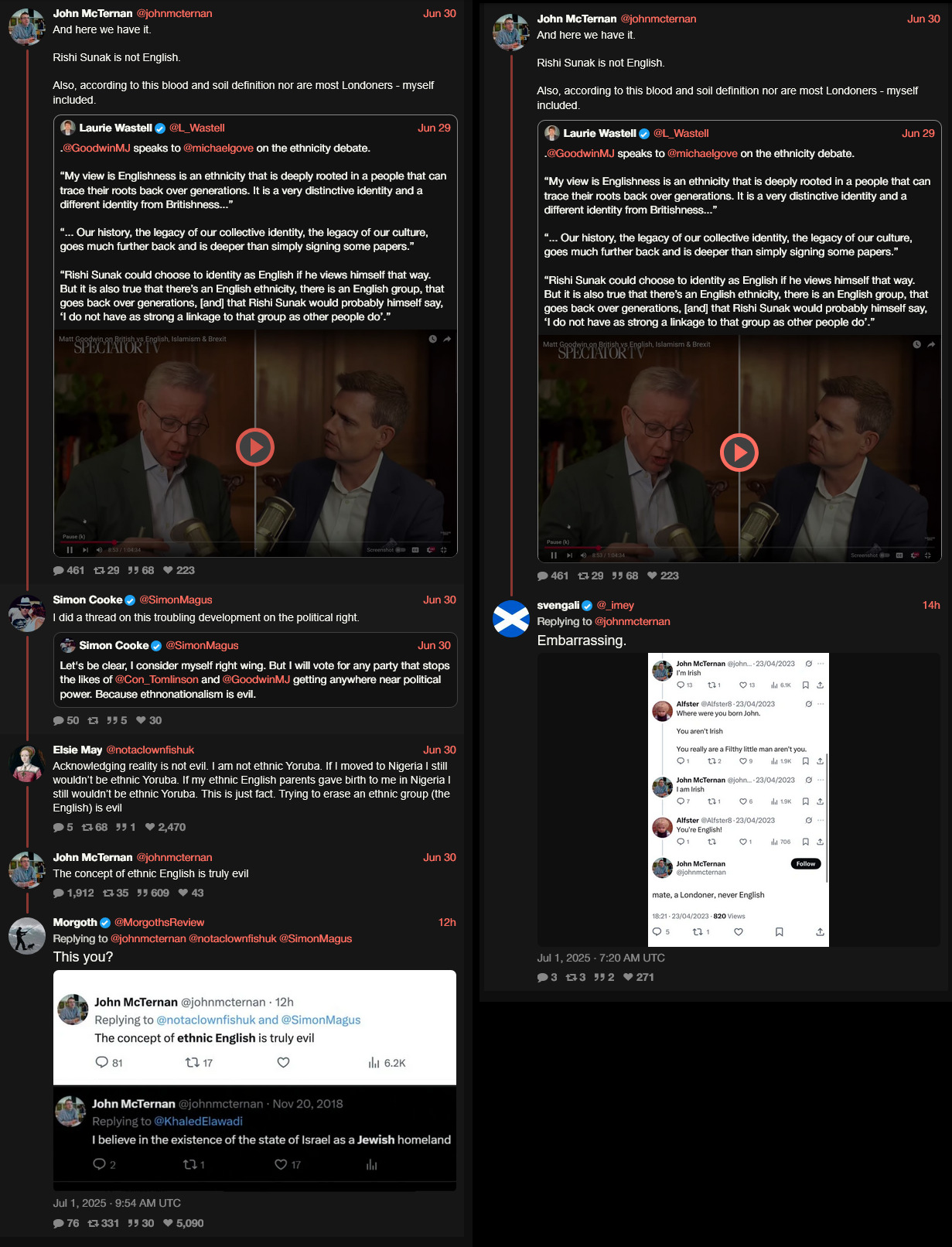Click the quote icon showing 609
This screenshot has height=1247, width=952.
(x=142, y=893)
